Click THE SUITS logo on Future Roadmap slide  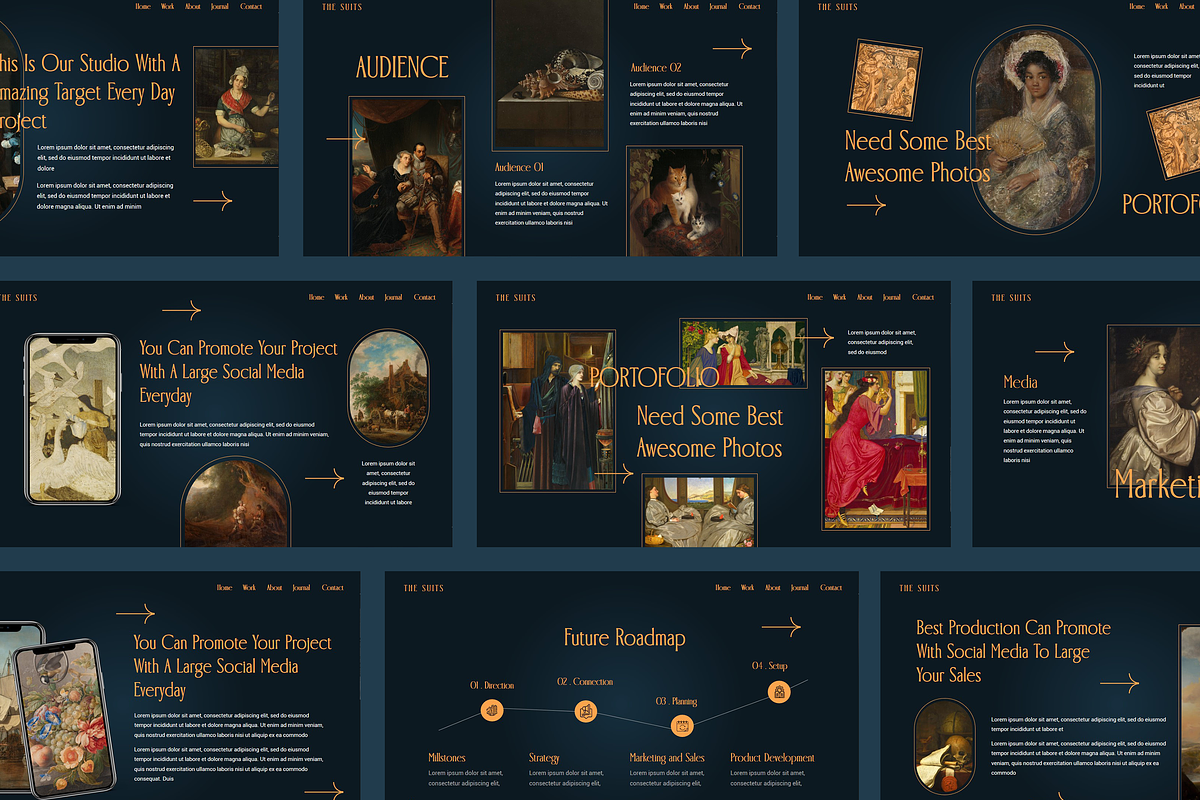(x=424, y=588)
